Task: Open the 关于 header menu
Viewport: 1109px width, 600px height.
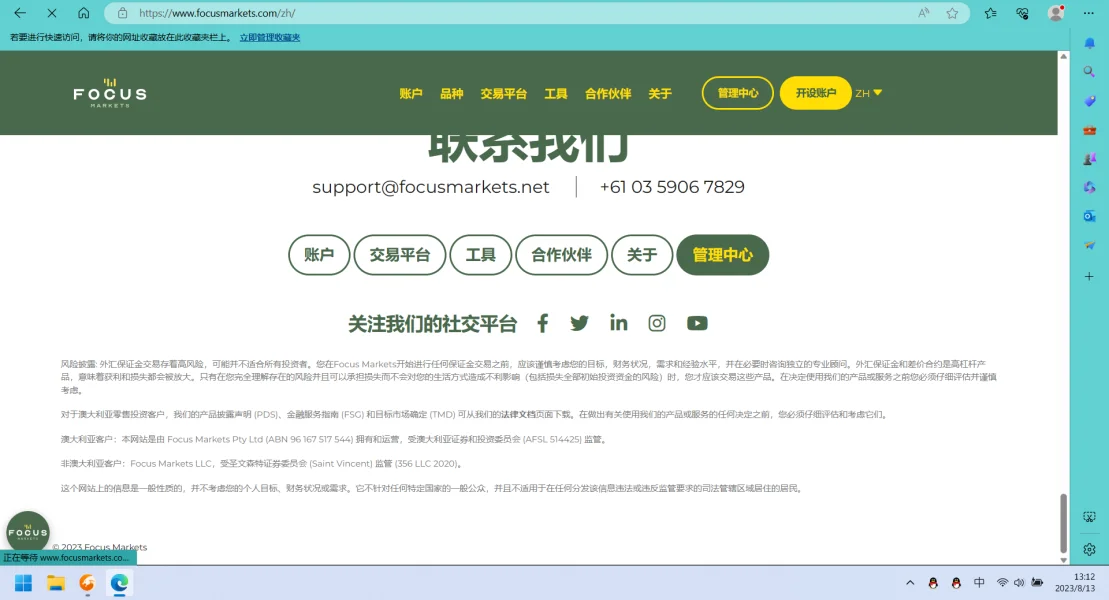Action: click(660, 93)
